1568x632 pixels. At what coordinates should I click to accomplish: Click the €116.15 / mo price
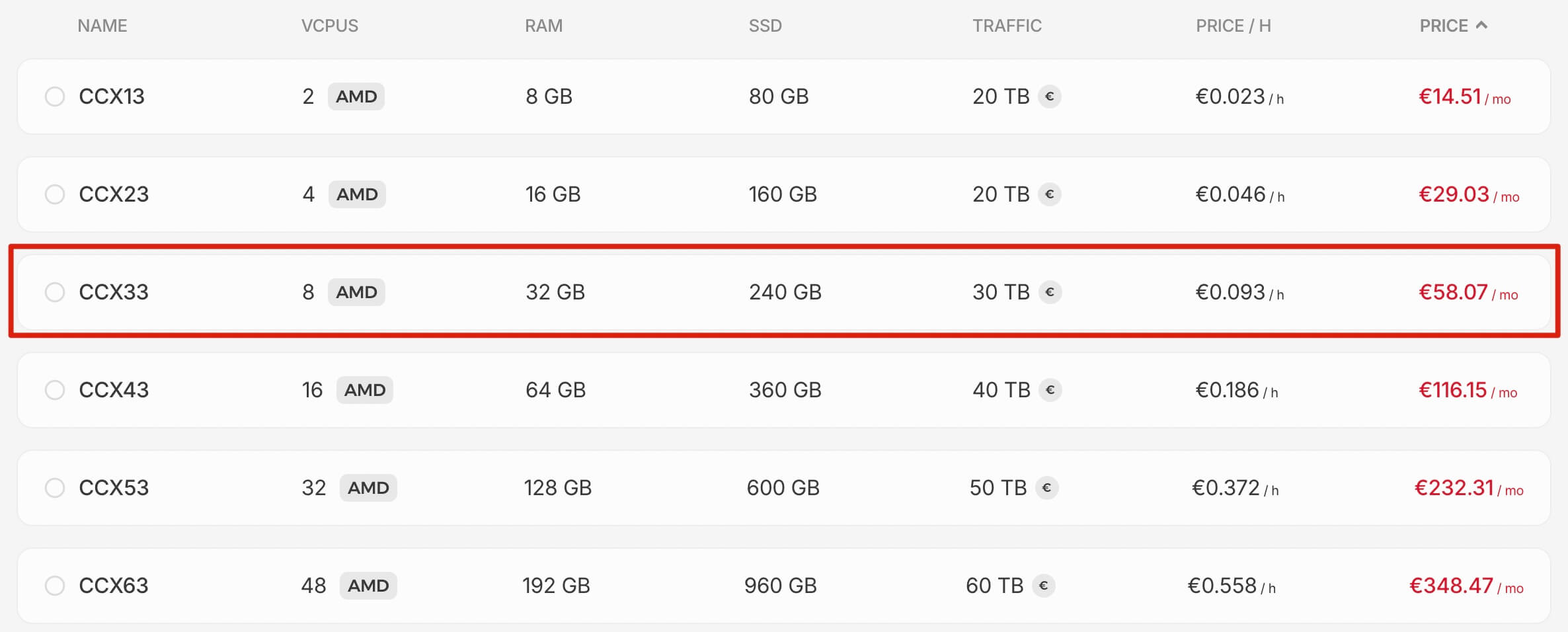tap(1468, 390)
